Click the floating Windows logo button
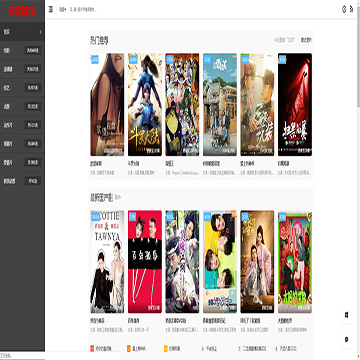Image resolution: width=360 pixels, height=360 pixels. tap(346, 315)
